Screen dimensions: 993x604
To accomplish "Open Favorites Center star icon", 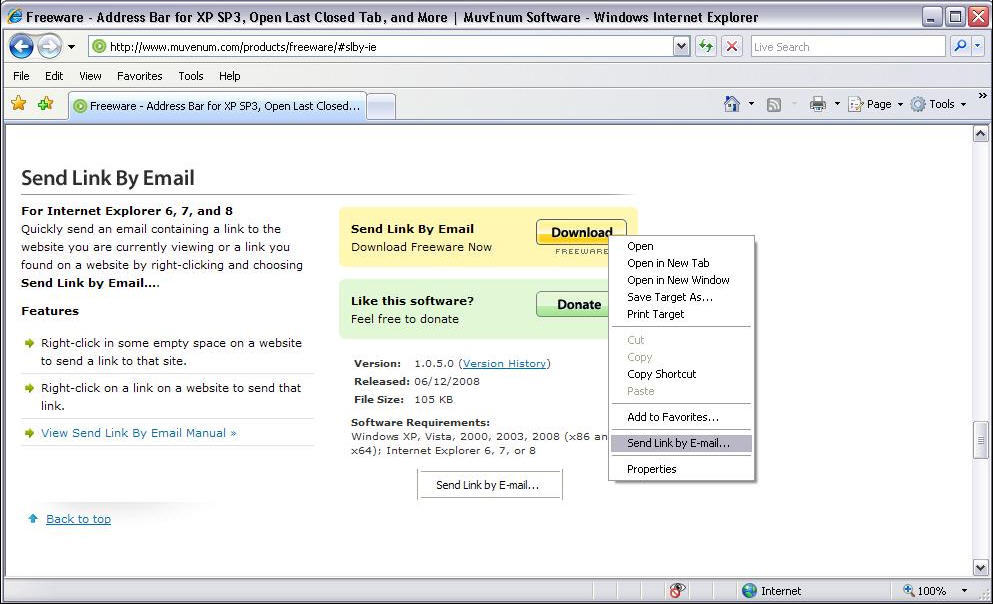I will pyautogui.click(x=18, y=103).
